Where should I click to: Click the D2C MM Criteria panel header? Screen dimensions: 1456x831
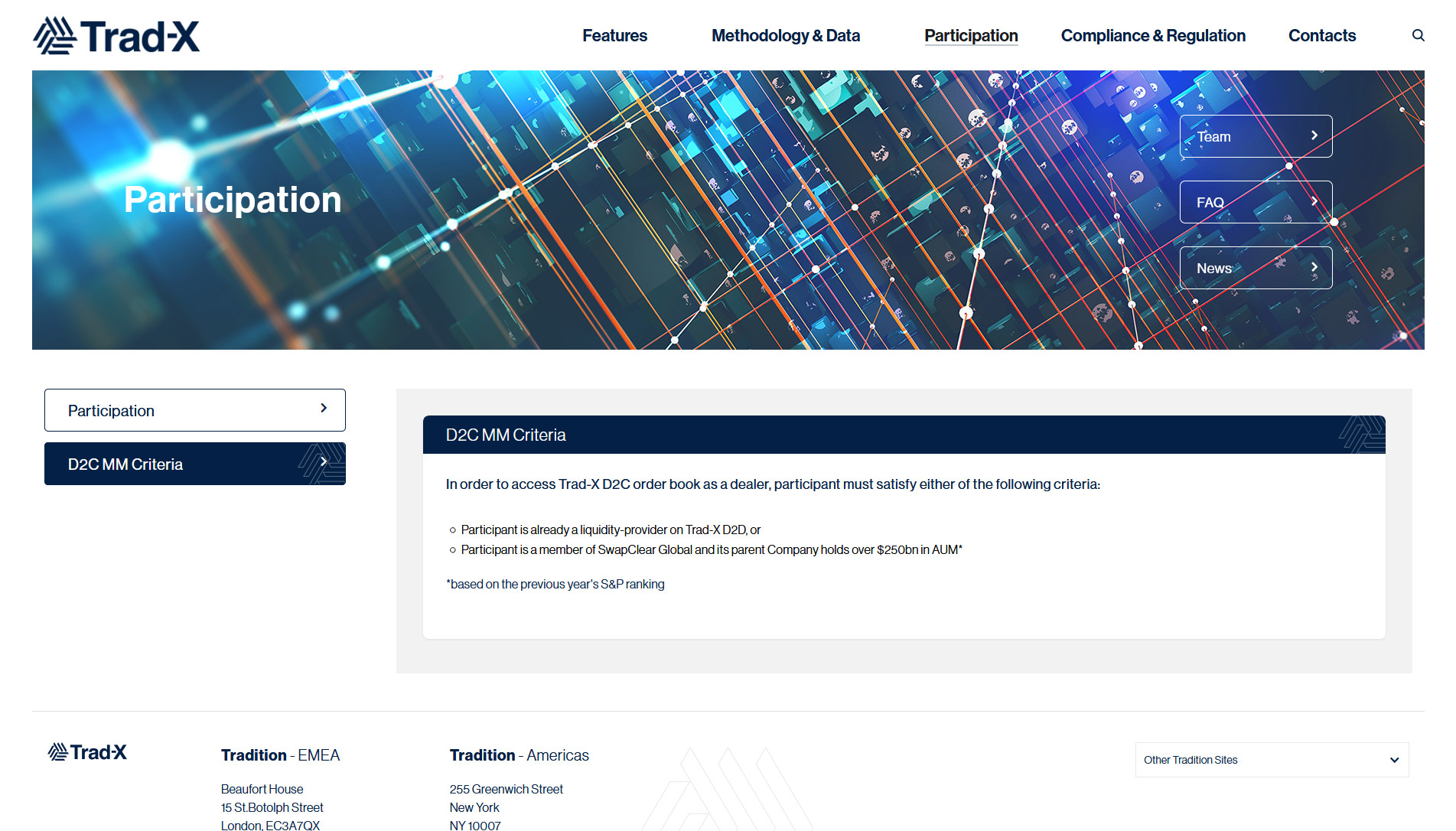pyautogui.click(x=903, y=435)
